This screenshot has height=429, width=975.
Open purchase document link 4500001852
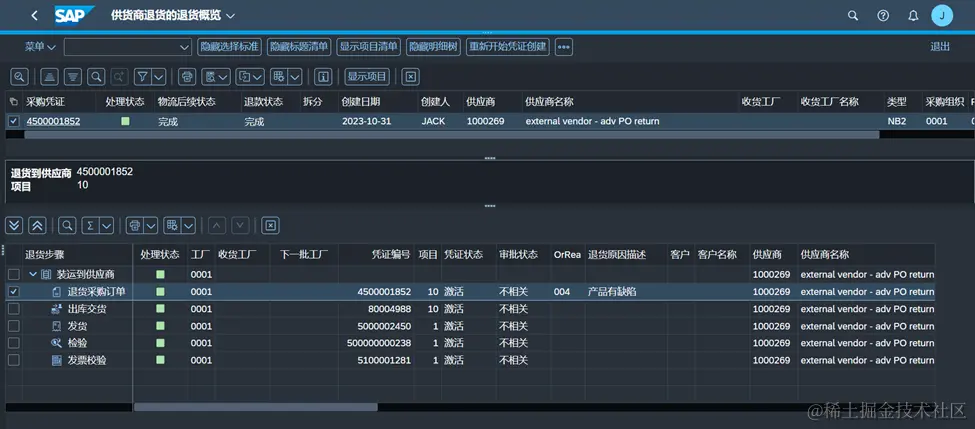[53, 121]
